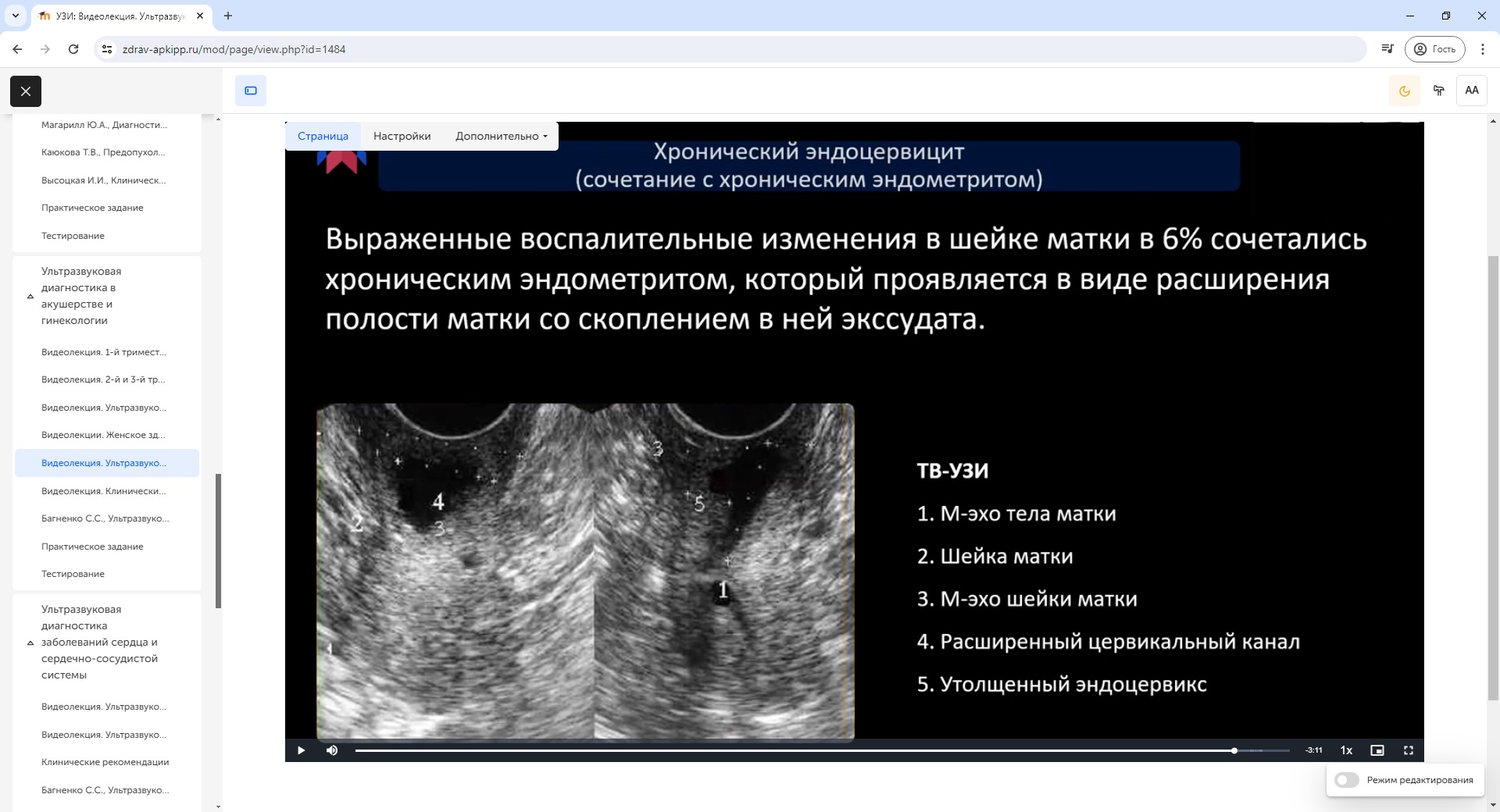
Task: Mute the video volume
Action: pos(332,750)
